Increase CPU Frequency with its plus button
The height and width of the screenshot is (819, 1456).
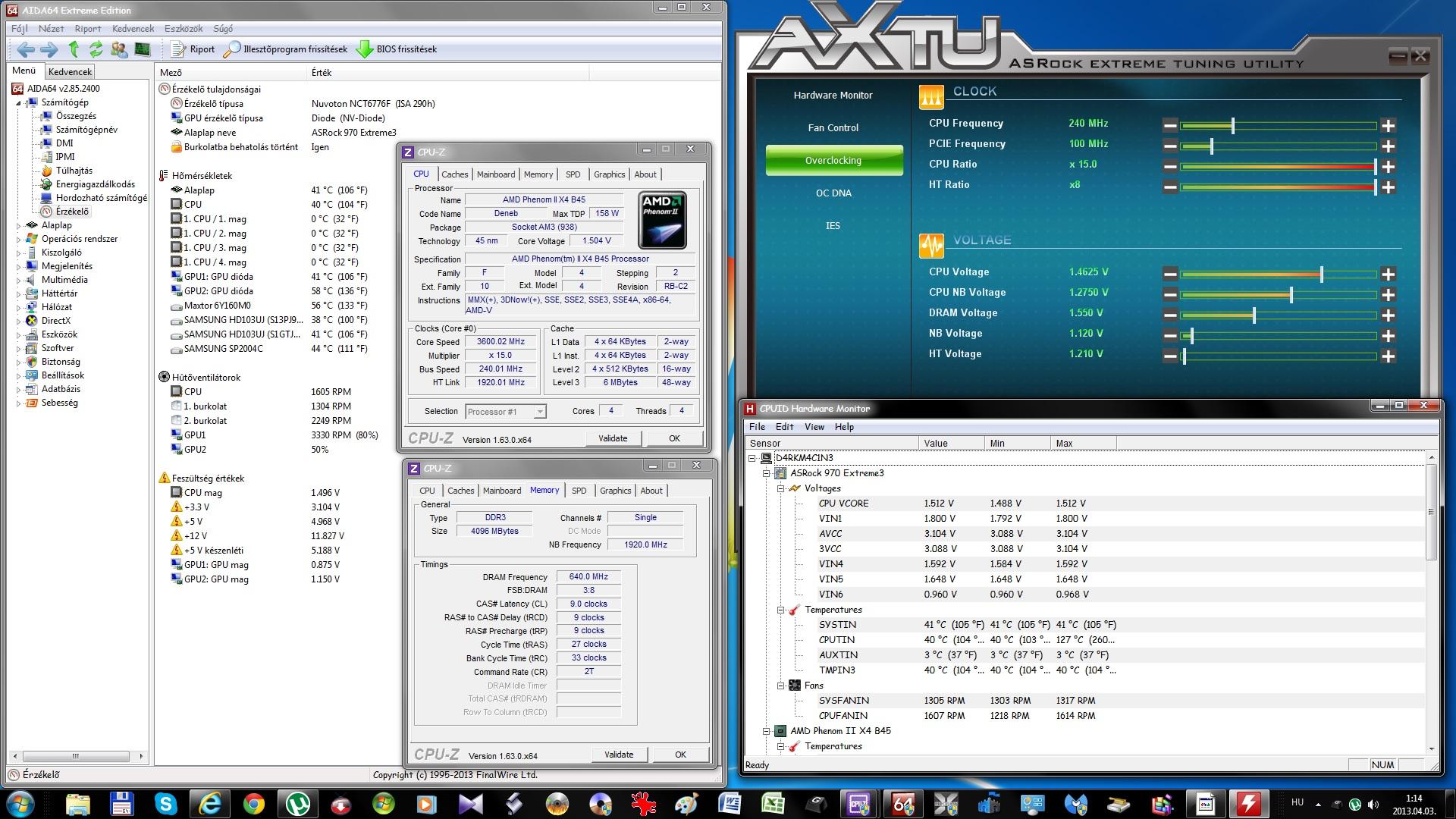(x=1389, y=126)
